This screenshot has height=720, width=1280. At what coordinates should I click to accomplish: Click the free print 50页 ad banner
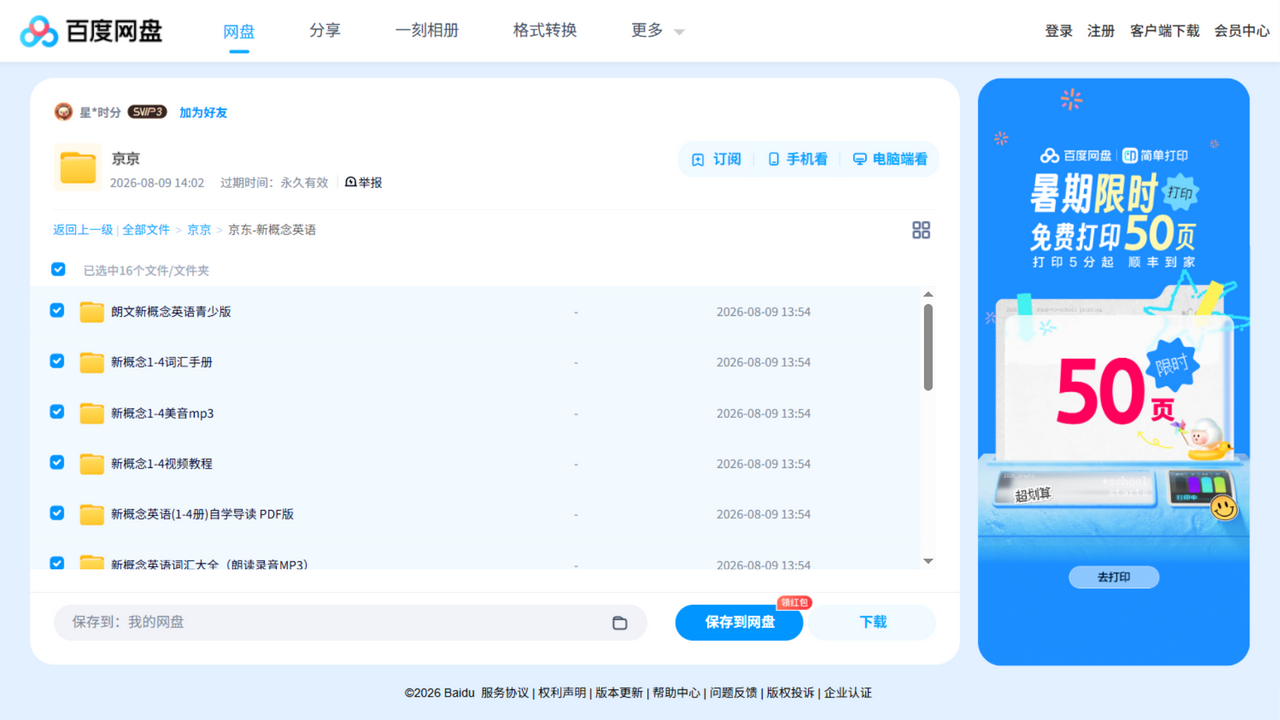1114,372
